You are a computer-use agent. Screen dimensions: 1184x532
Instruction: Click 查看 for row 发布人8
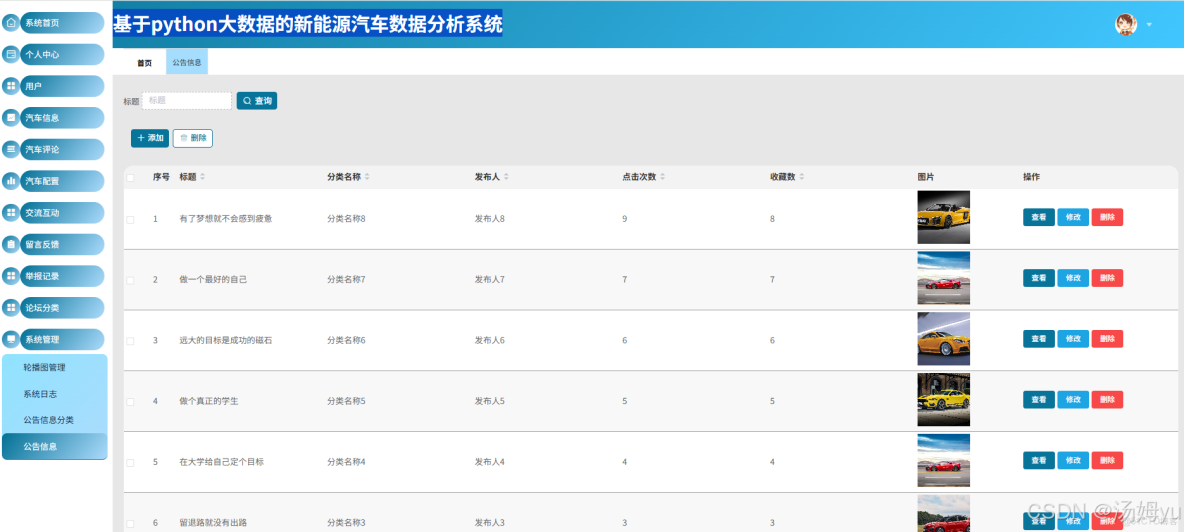pyautogui.click(x=1038, y=217)
